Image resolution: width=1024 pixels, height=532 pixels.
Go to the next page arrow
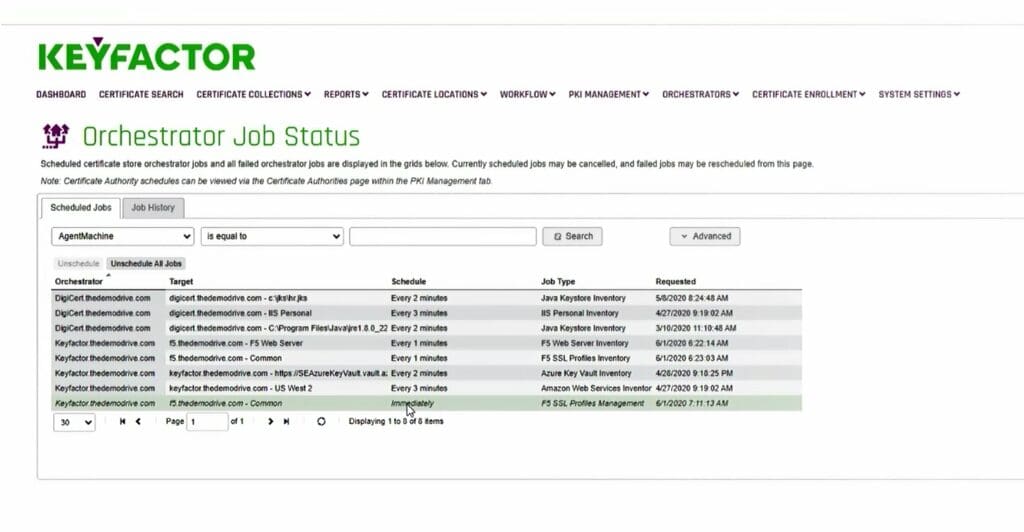click(270, 422)
